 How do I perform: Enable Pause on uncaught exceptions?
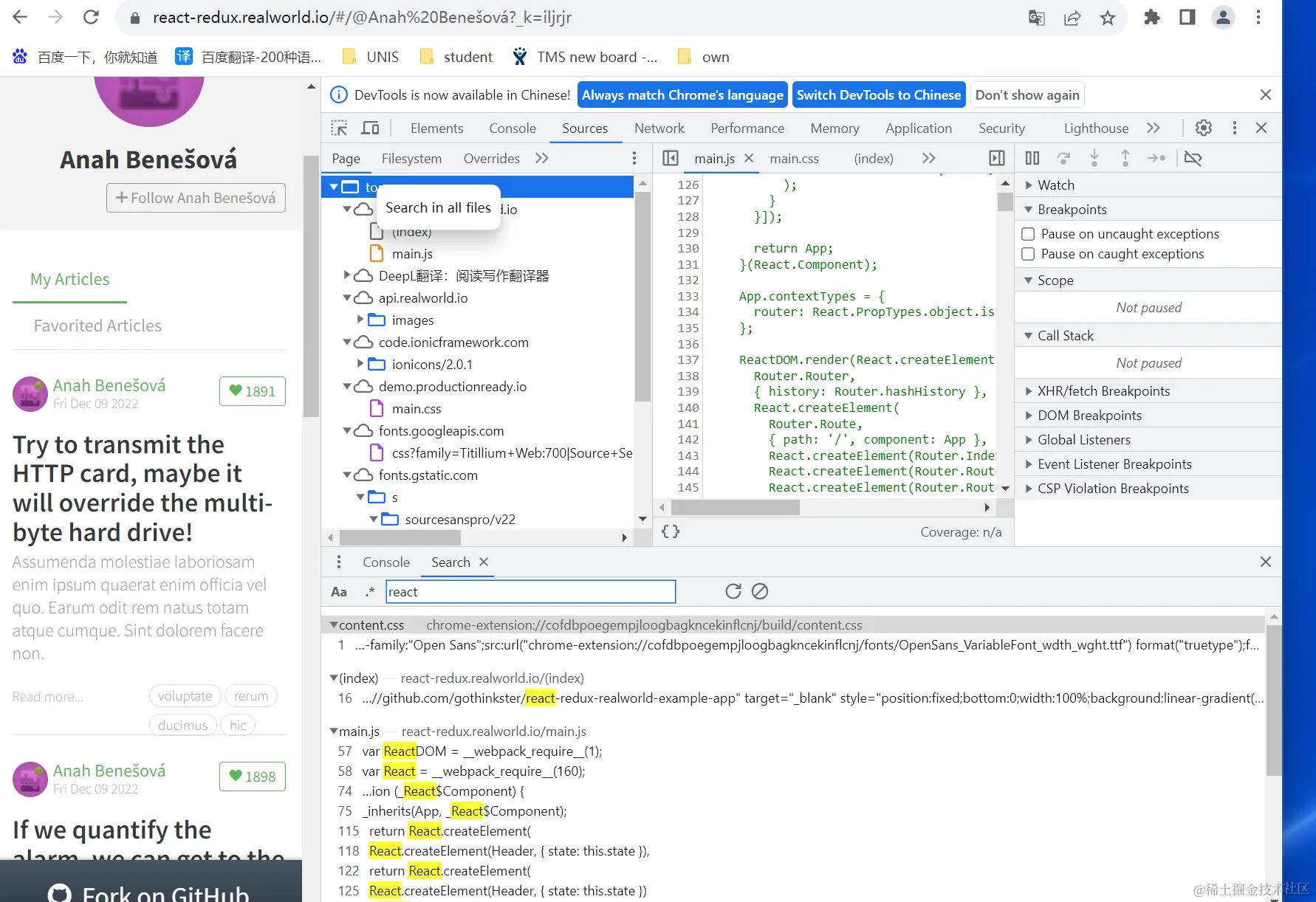[x=1028, y=234]
